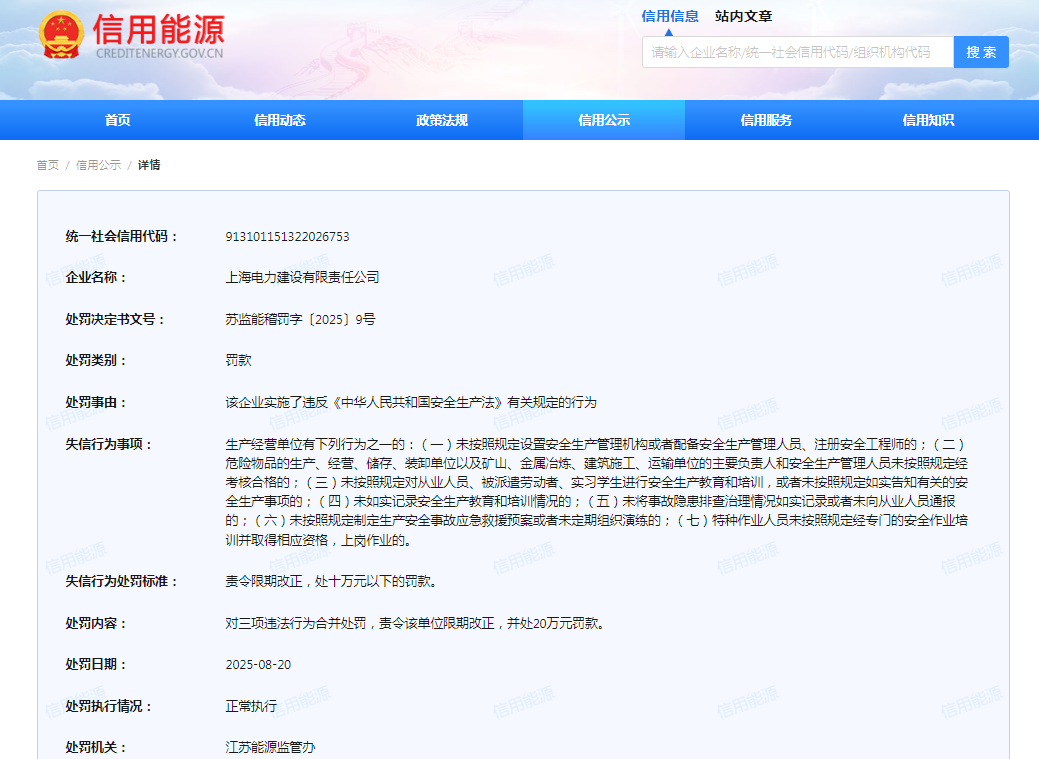Click the 处罚机关 label
Screen dimensions: 1039x759
coord(95,747)
